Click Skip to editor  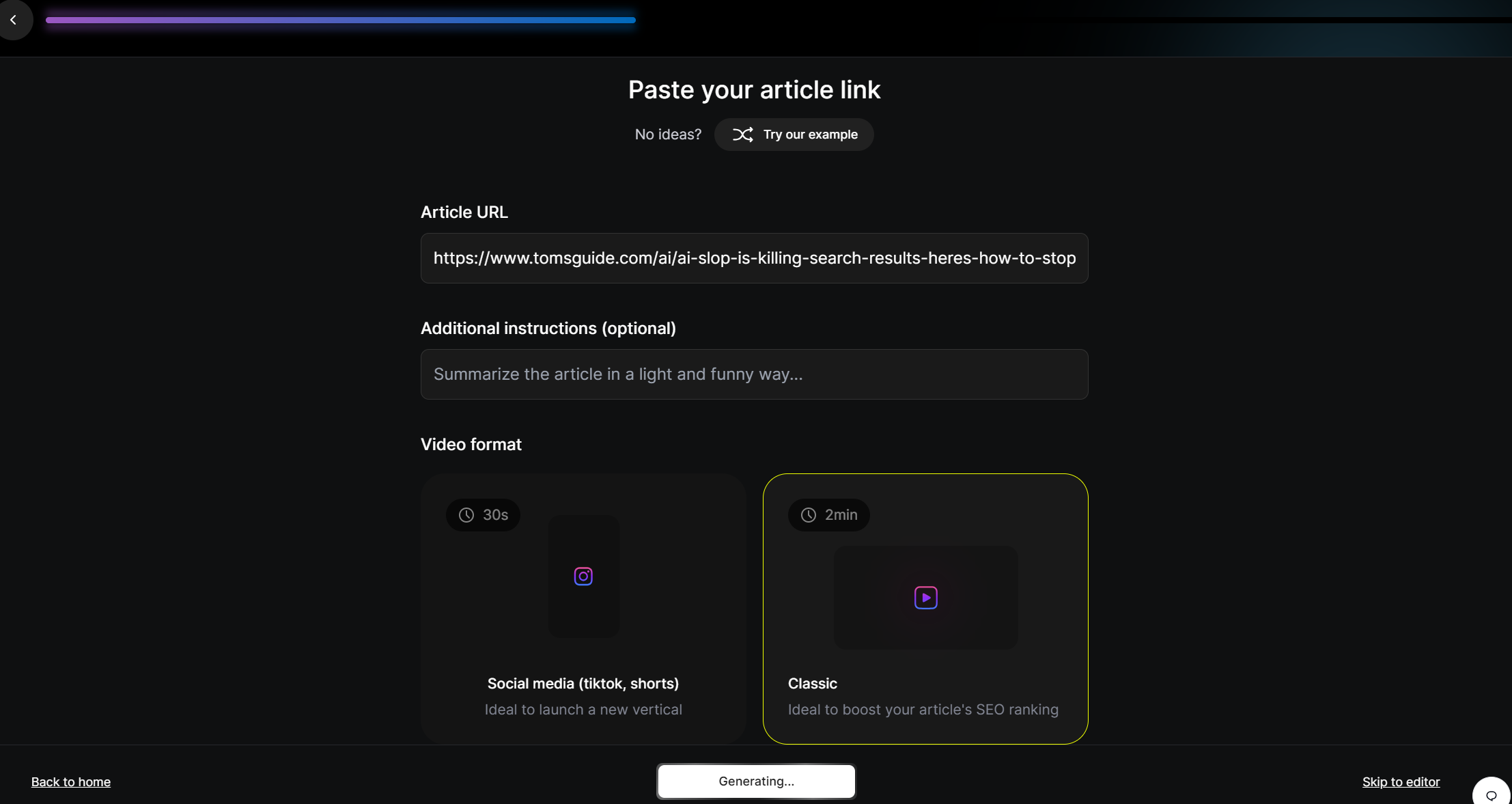pyautogui.click(x=1401, y=781)
